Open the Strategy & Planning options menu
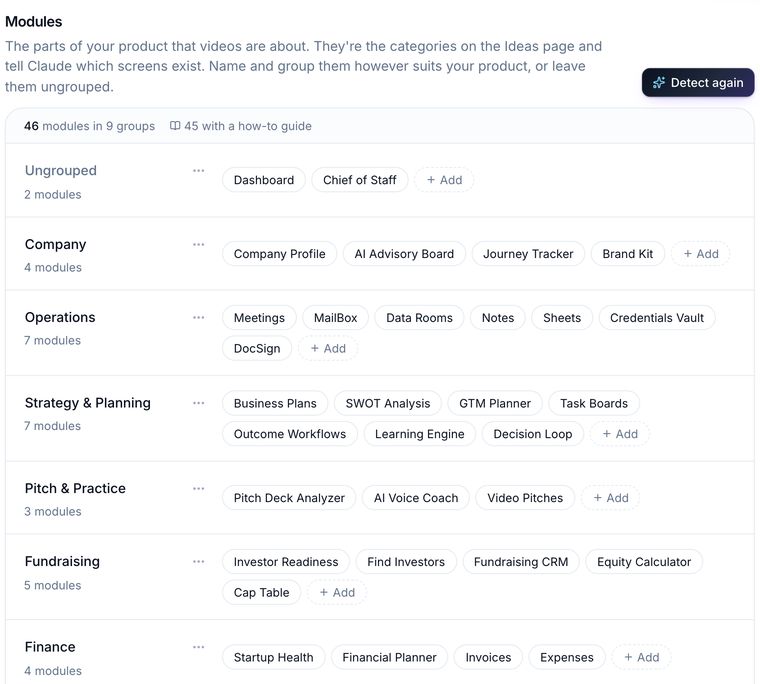Image resolution: width=760 pixels, height=684 pixels. point(198,403)
